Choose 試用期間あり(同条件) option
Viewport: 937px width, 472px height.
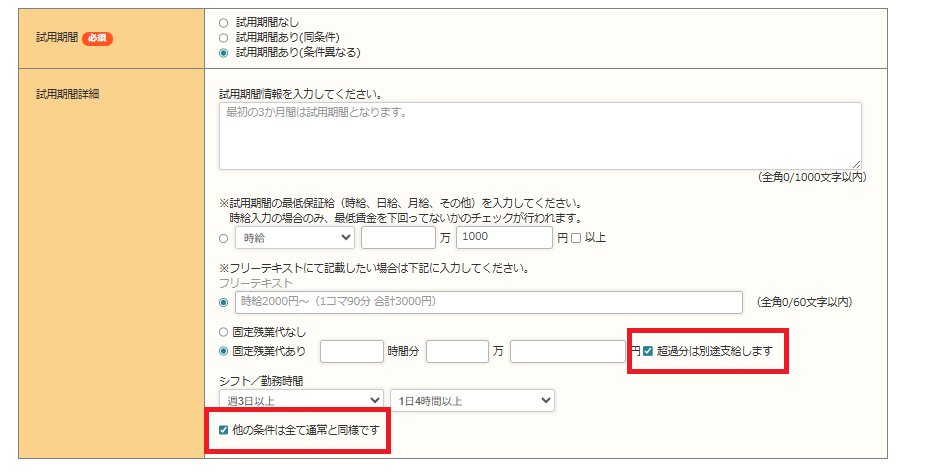(223, 37)
